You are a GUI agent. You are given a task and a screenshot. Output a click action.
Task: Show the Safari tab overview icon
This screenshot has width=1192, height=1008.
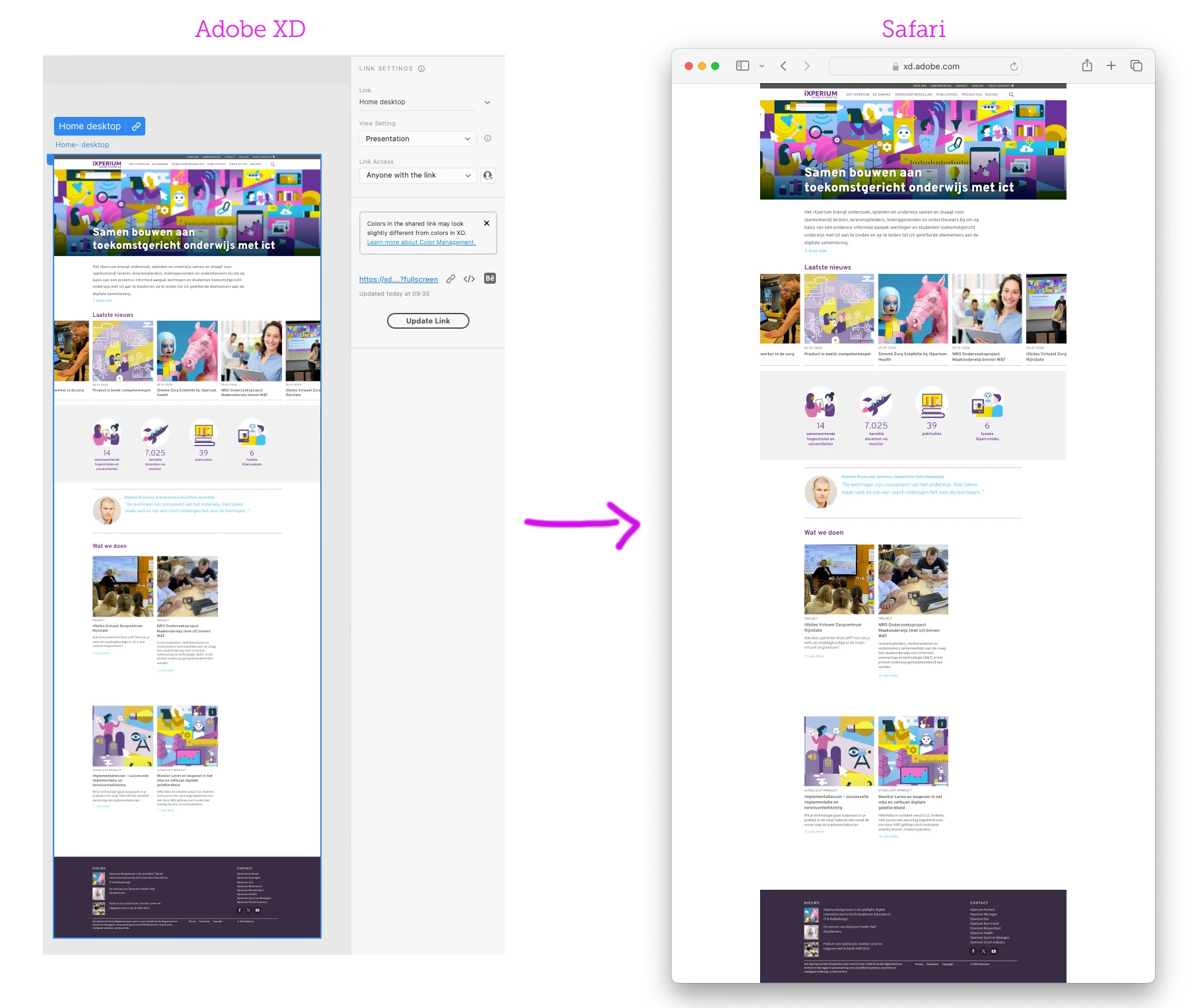coord(1137,65)
